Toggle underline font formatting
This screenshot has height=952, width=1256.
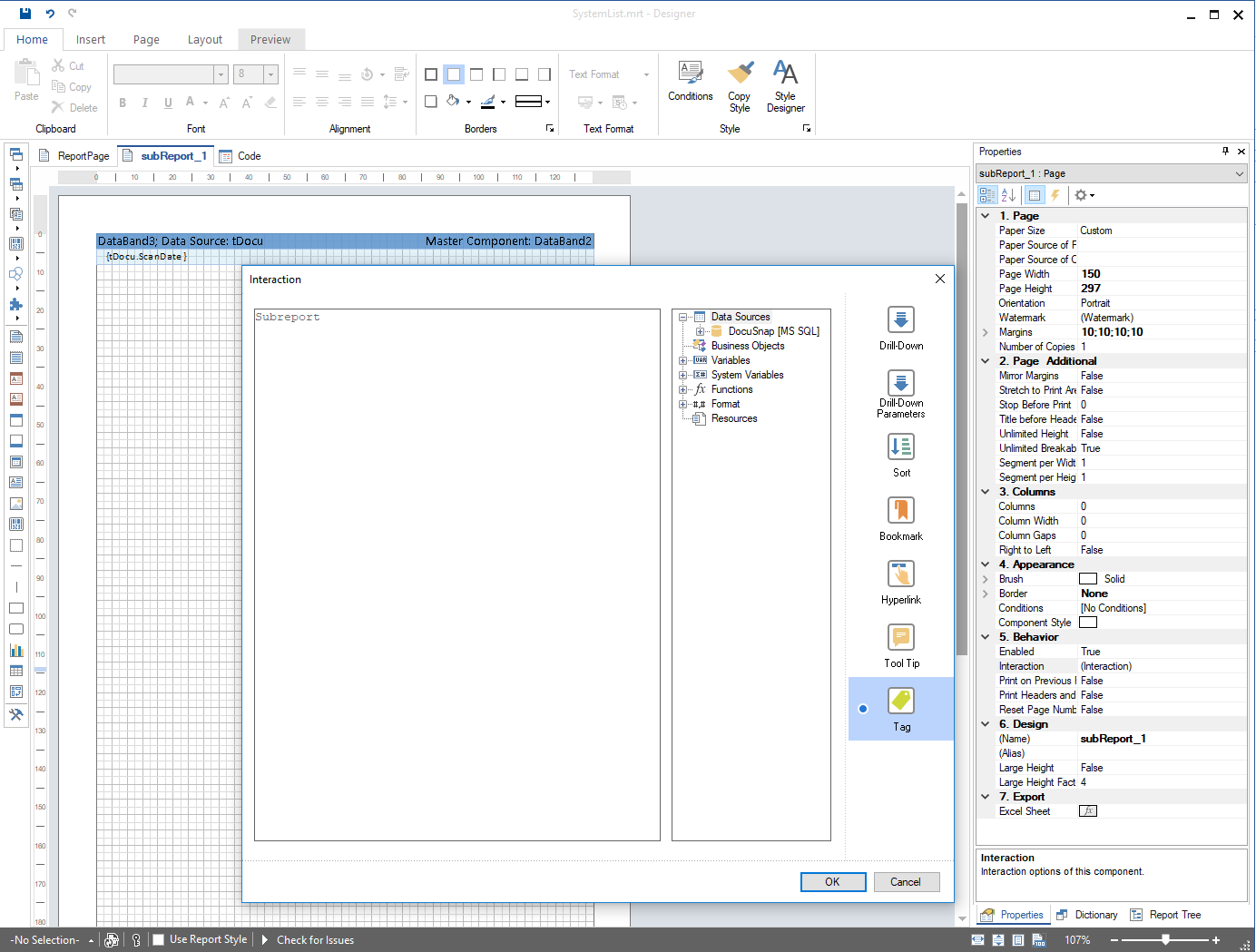168,103
